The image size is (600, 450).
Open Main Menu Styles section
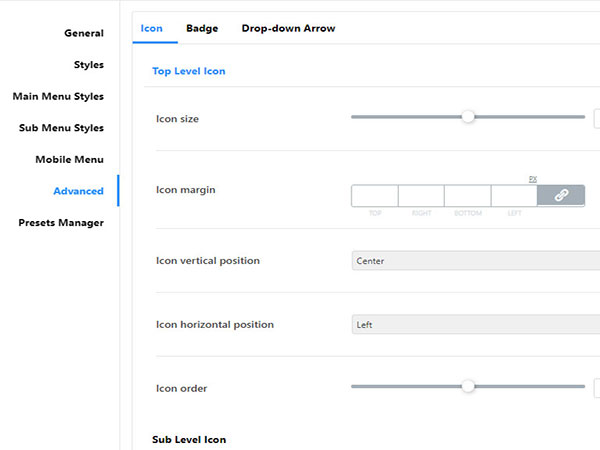pos(58,97)
